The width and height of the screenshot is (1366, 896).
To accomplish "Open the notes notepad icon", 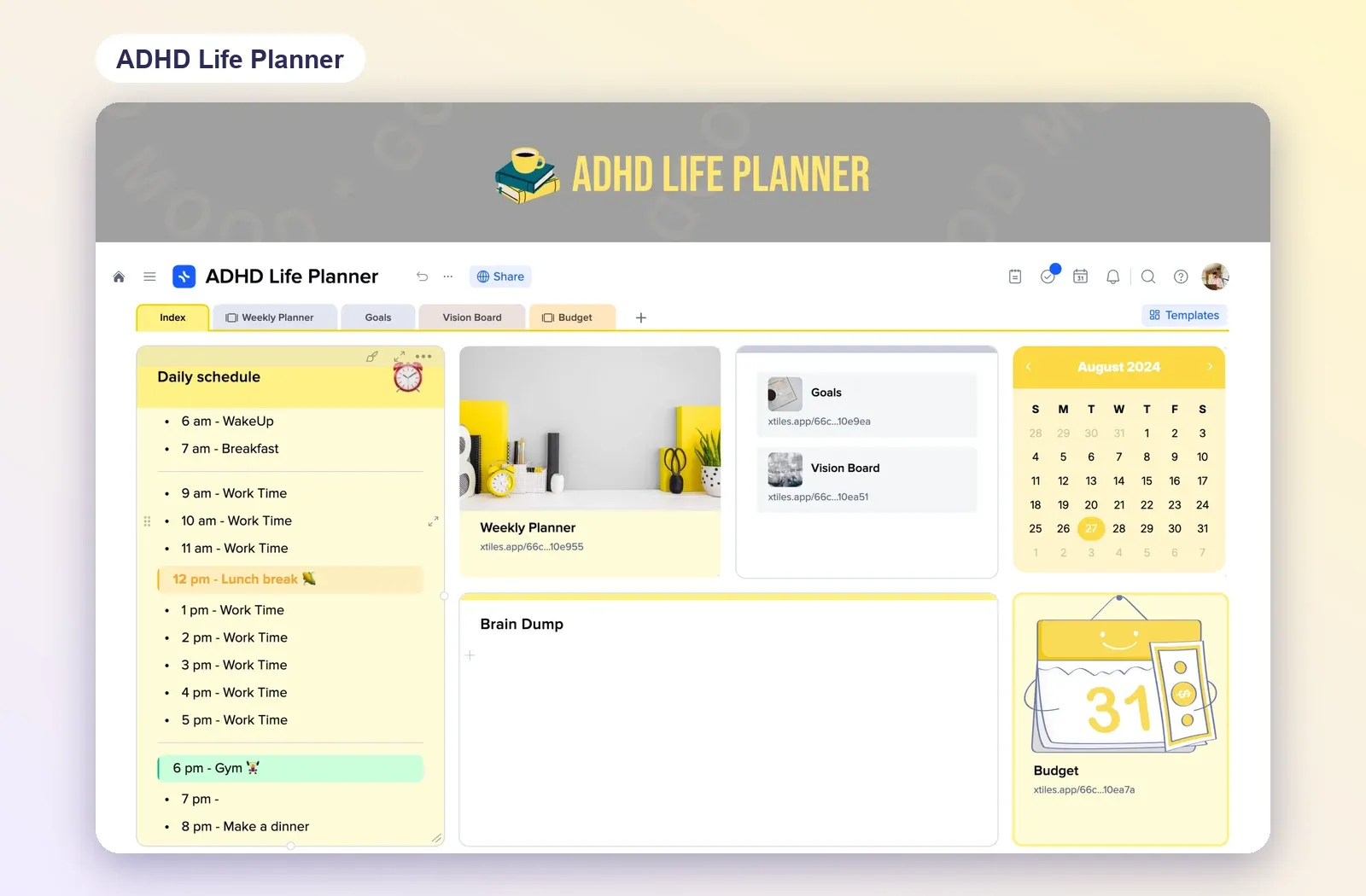I will click(x=1015, y=276).
